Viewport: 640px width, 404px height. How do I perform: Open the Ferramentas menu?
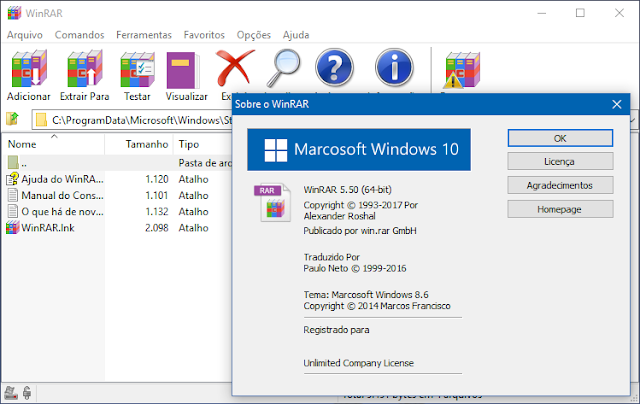click(144, 35)
